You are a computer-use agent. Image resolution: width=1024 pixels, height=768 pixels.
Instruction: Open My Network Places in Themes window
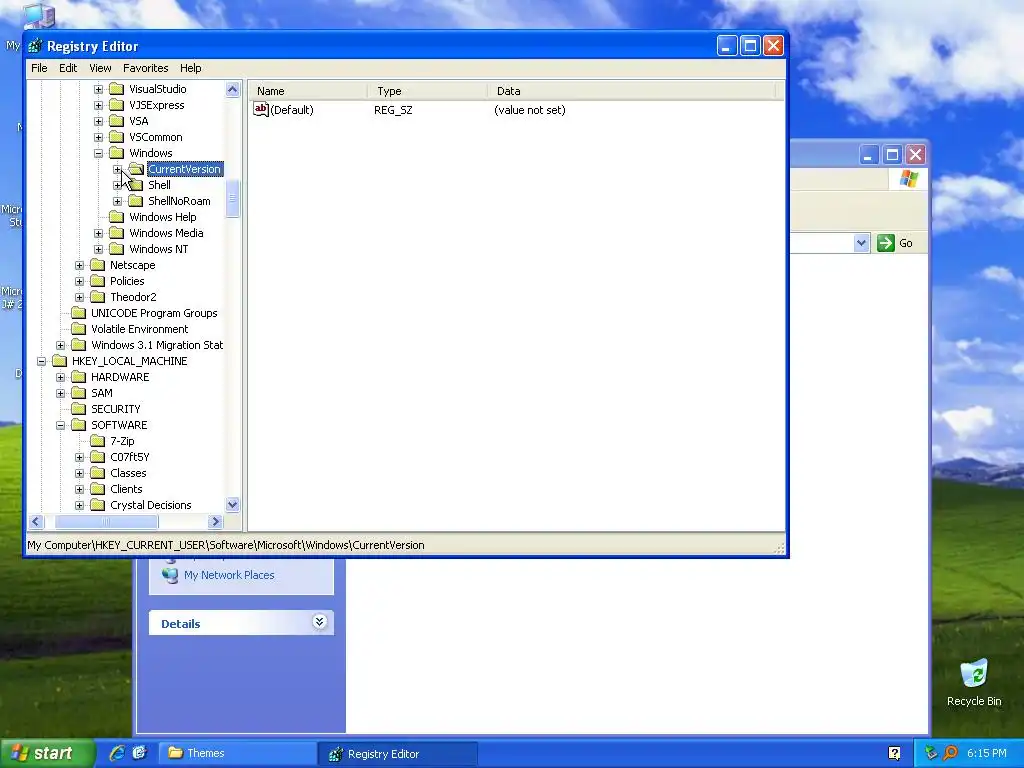coord(229,575)
